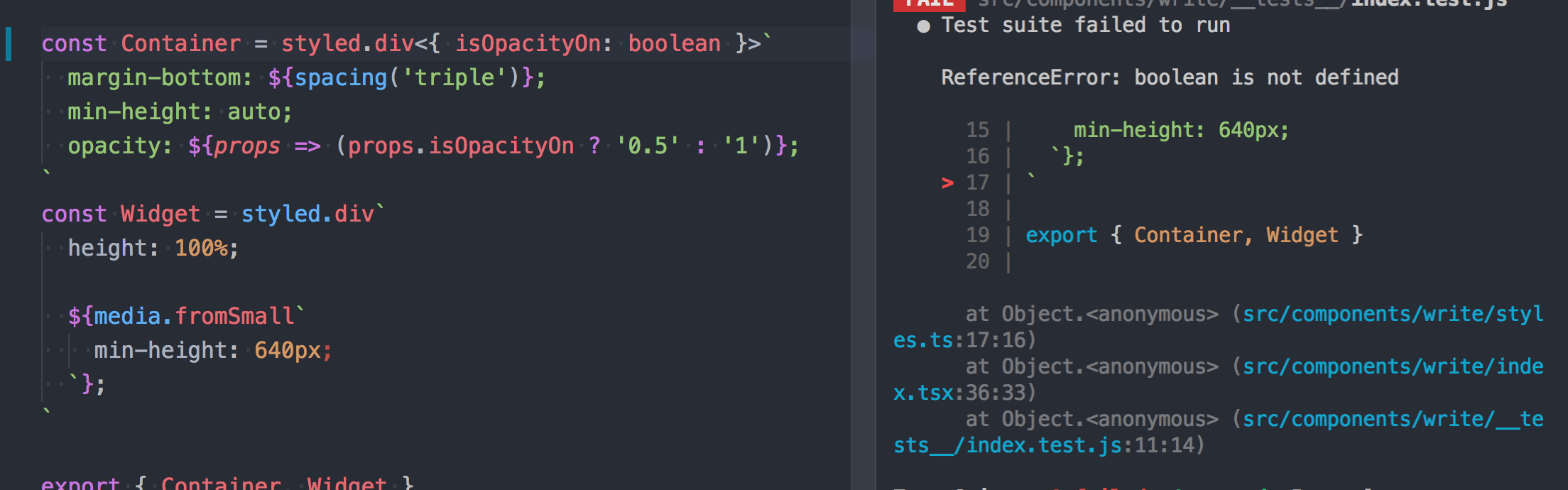1568x490 pixels.
Task: Click styled.div in the Widget declaration
Action: click(307, 214)
